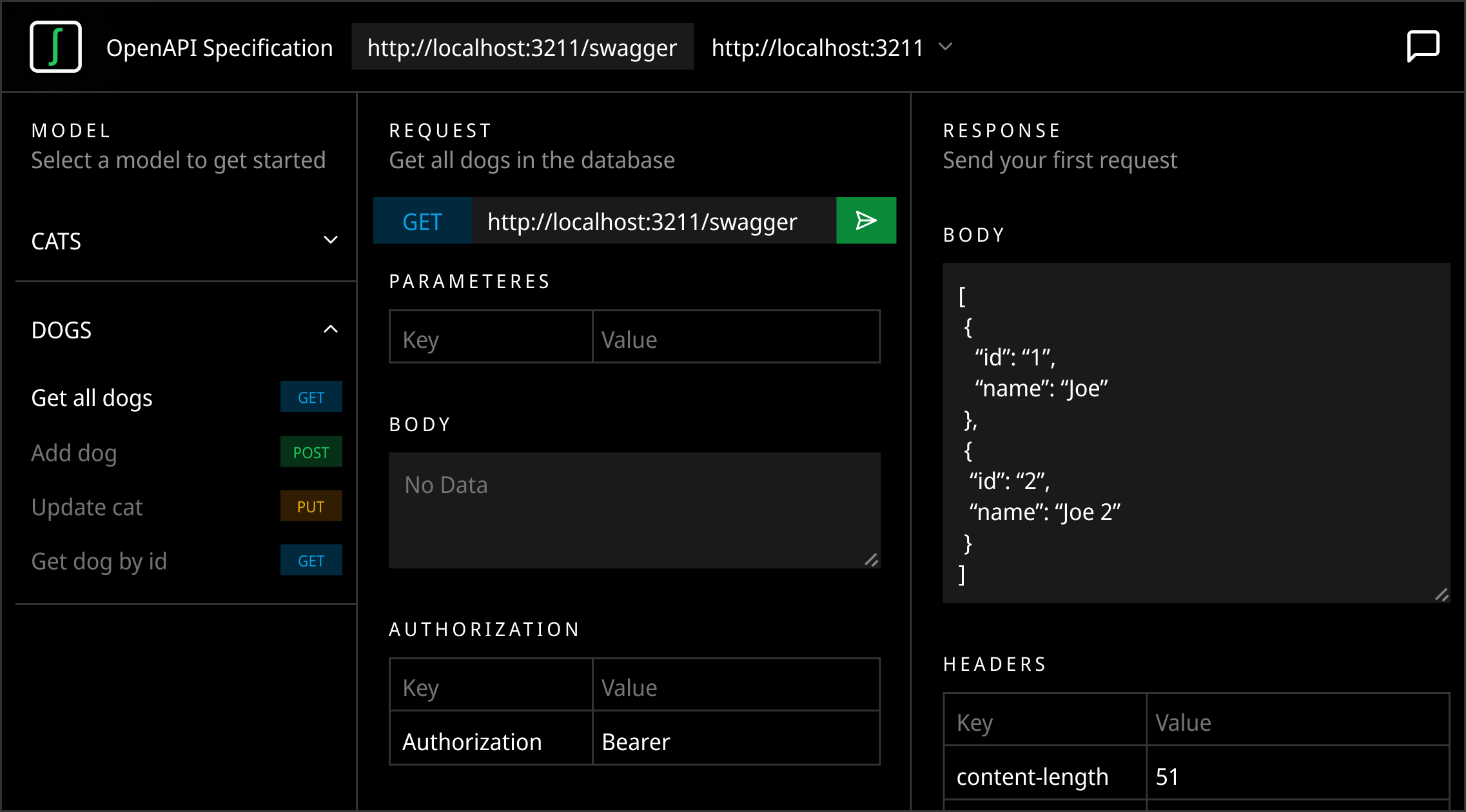Click the GET badge beside Get all dogs
The height and width of the screenshot is (812, 1466).
pos(311,397)
